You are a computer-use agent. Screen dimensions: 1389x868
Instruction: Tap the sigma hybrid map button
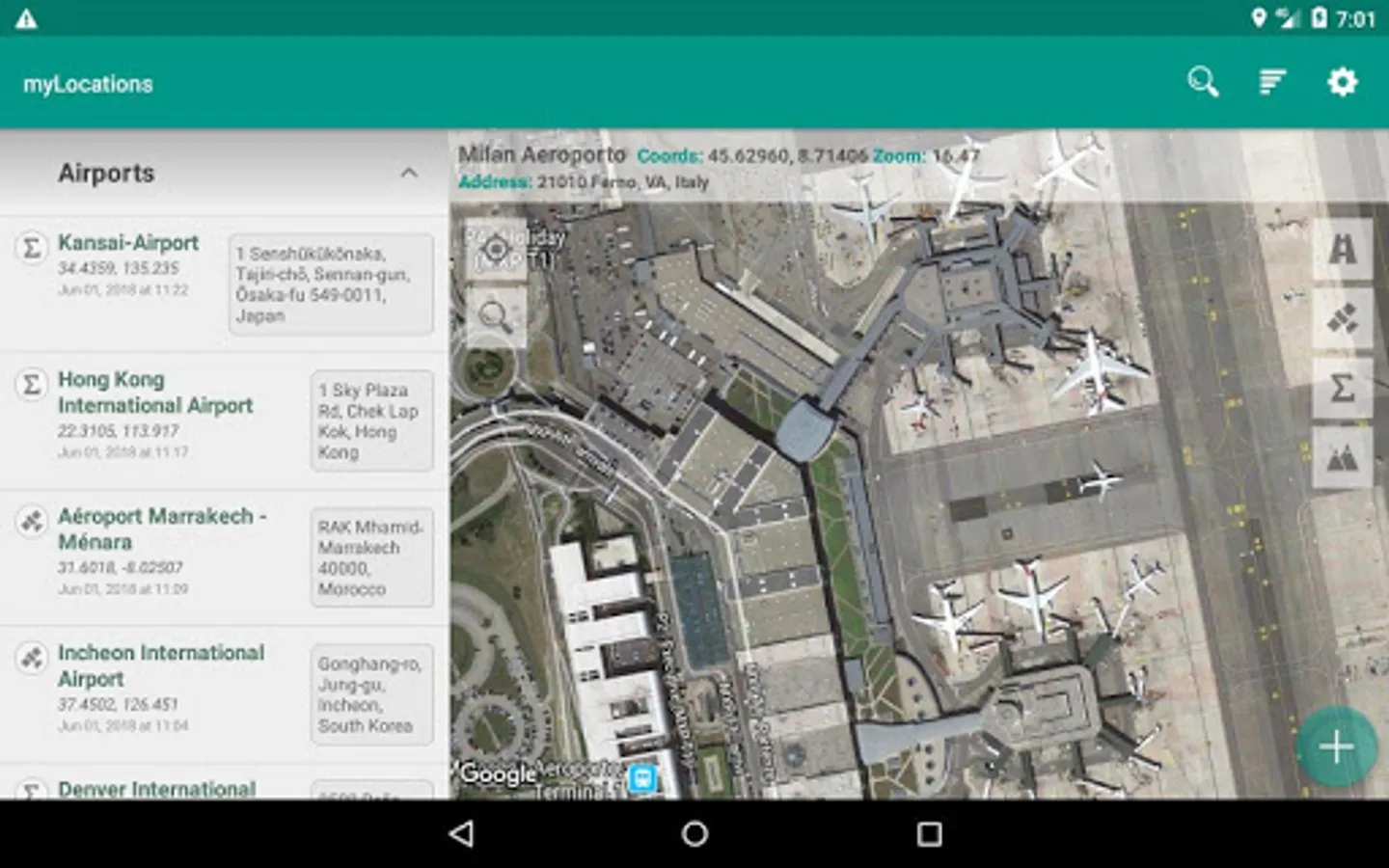pos(1342,388)
